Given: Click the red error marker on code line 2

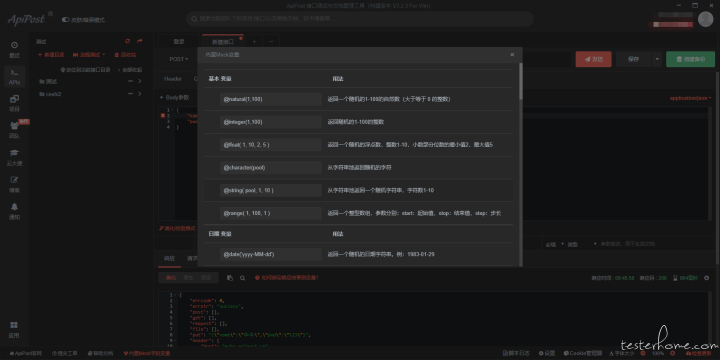Looking at the screenshot, I should pos(163,116).
